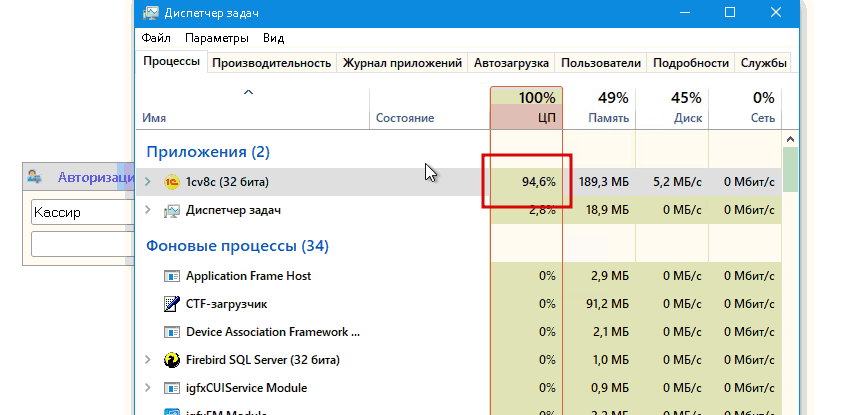The image size is (846, 415).
Task: Switch to the Пользователи tab
Action: pos(601,63)
